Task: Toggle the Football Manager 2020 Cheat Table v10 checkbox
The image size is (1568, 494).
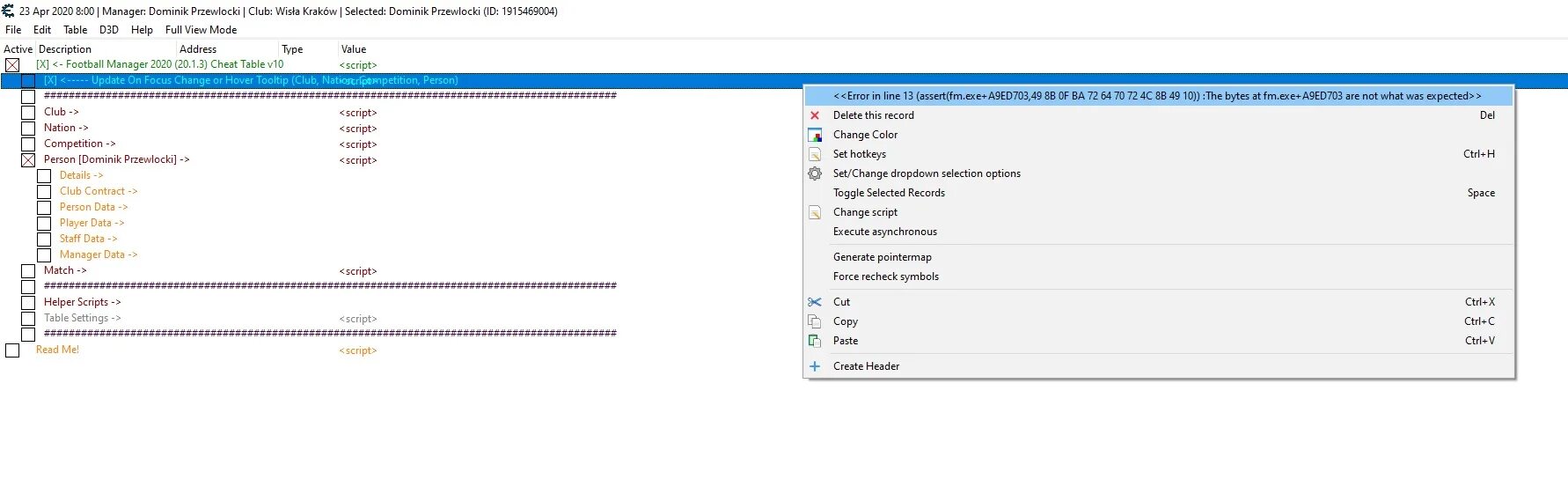Action: click(12, 65)
